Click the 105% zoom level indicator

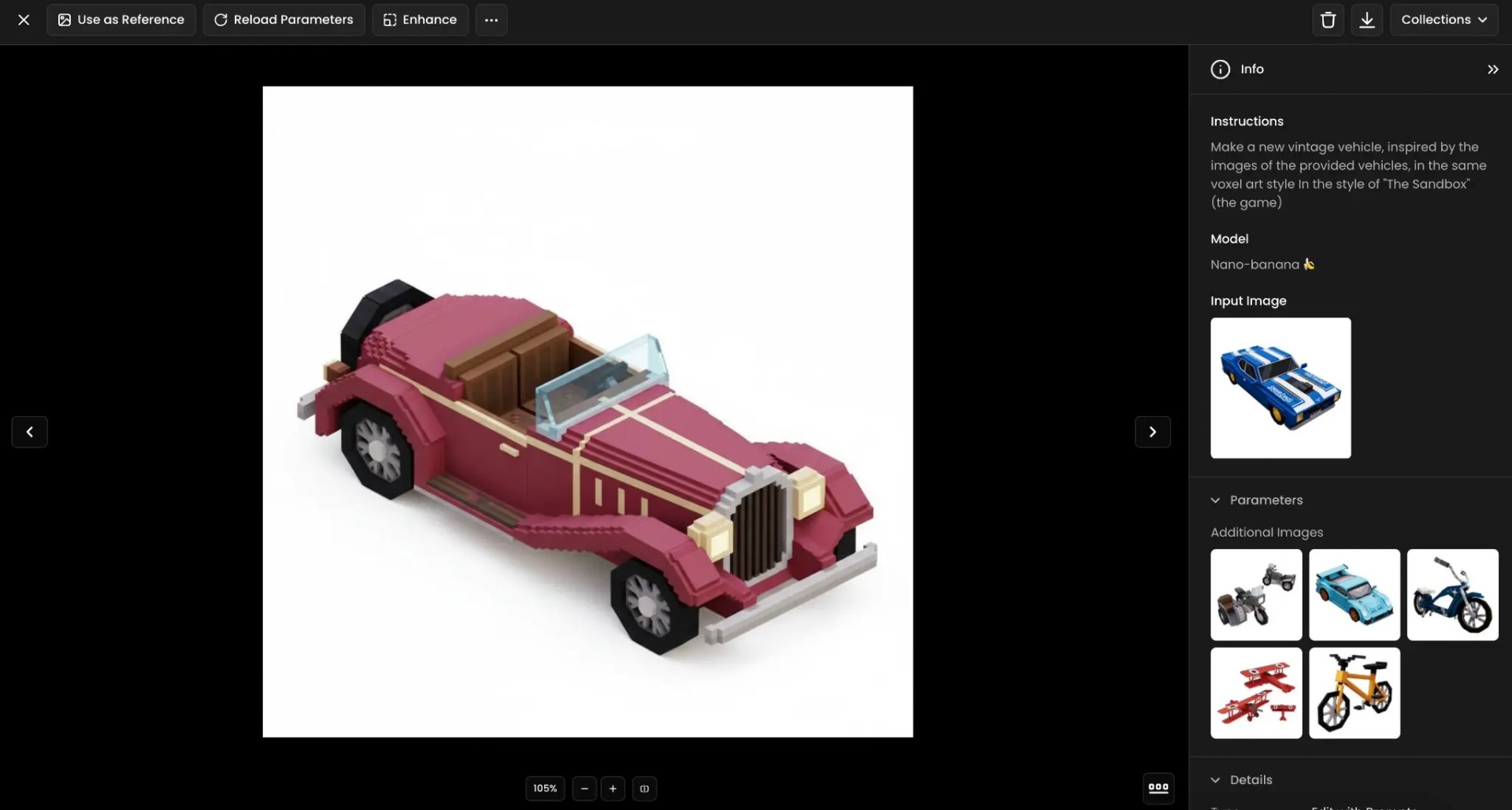[544, 788]
